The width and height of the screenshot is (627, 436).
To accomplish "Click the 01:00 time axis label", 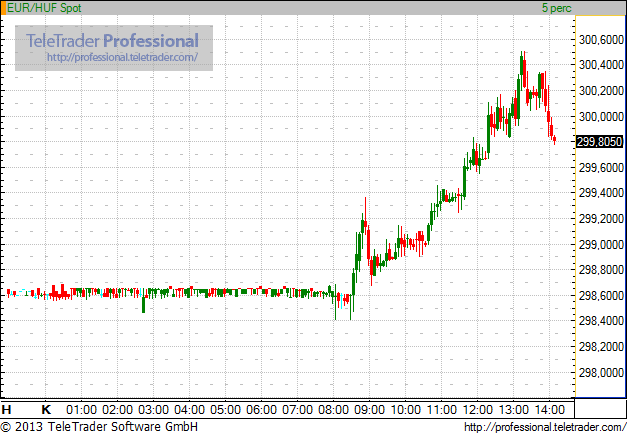I will pos(82,410).
